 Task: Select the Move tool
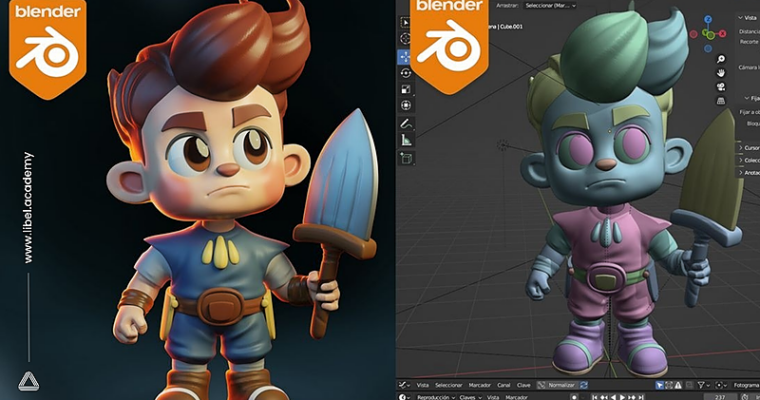point(405,57)
